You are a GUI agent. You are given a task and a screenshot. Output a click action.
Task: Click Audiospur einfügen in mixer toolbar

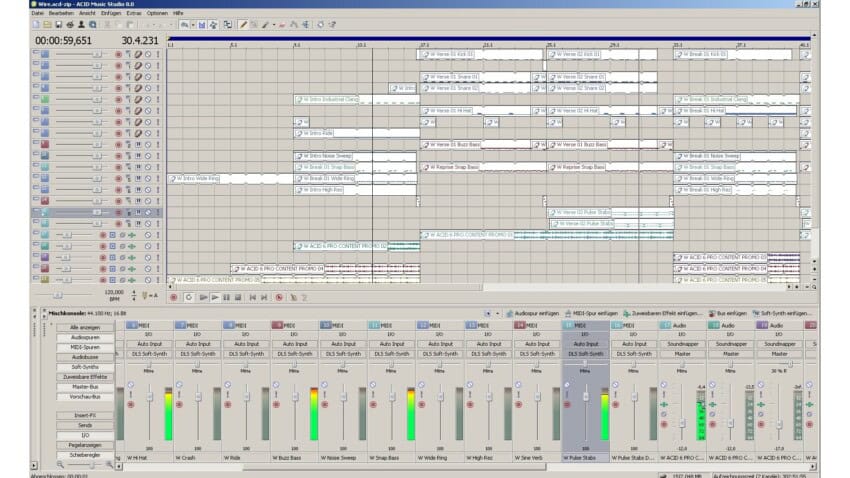point(532,313)
